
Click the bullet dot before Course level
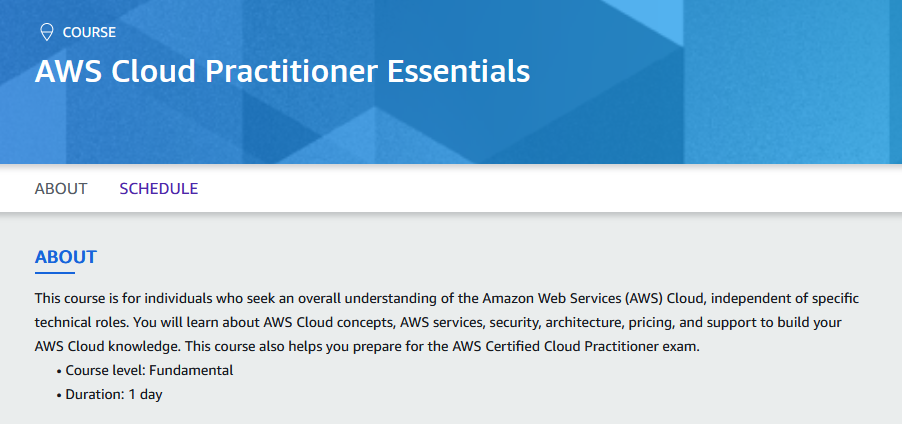[x=59, y=372]
